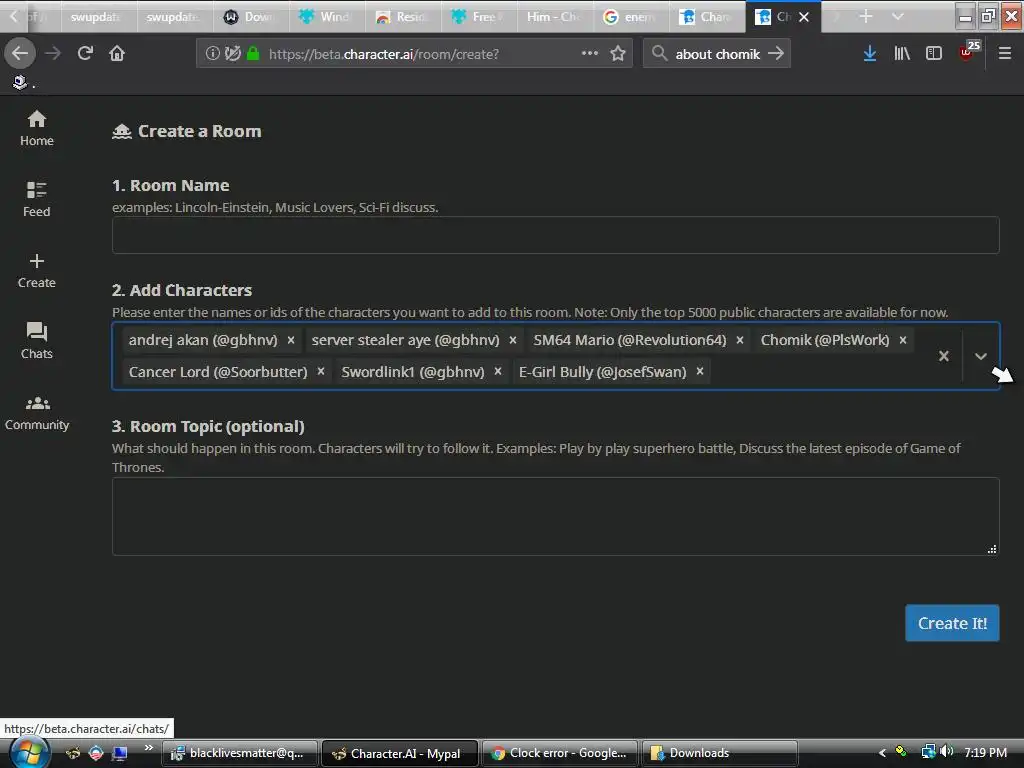
Task: Open a new browser tab
Action: coord(865,16)
